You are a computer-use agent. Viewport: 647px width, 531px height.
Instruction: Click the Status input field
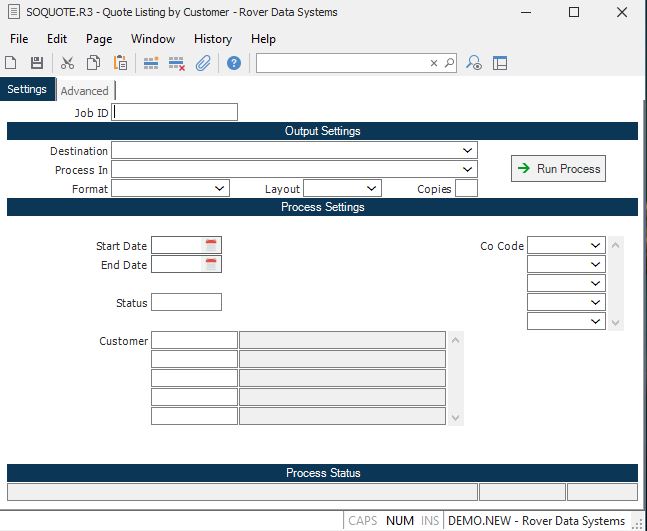click(x=186, y=302)
